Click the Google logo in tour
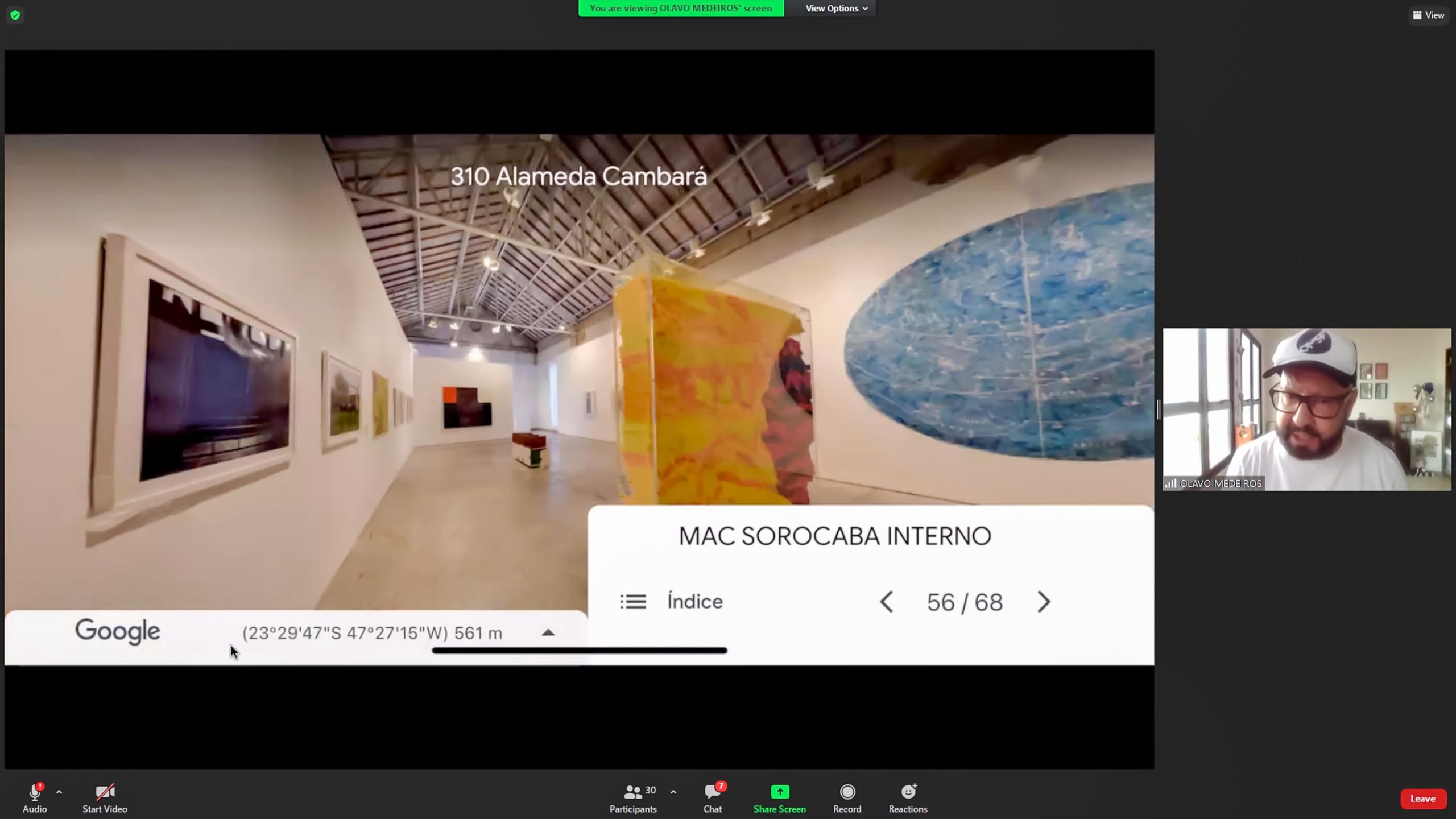Image resolution: width=1456 pixels, height=819 pixels. pos(118,631)
